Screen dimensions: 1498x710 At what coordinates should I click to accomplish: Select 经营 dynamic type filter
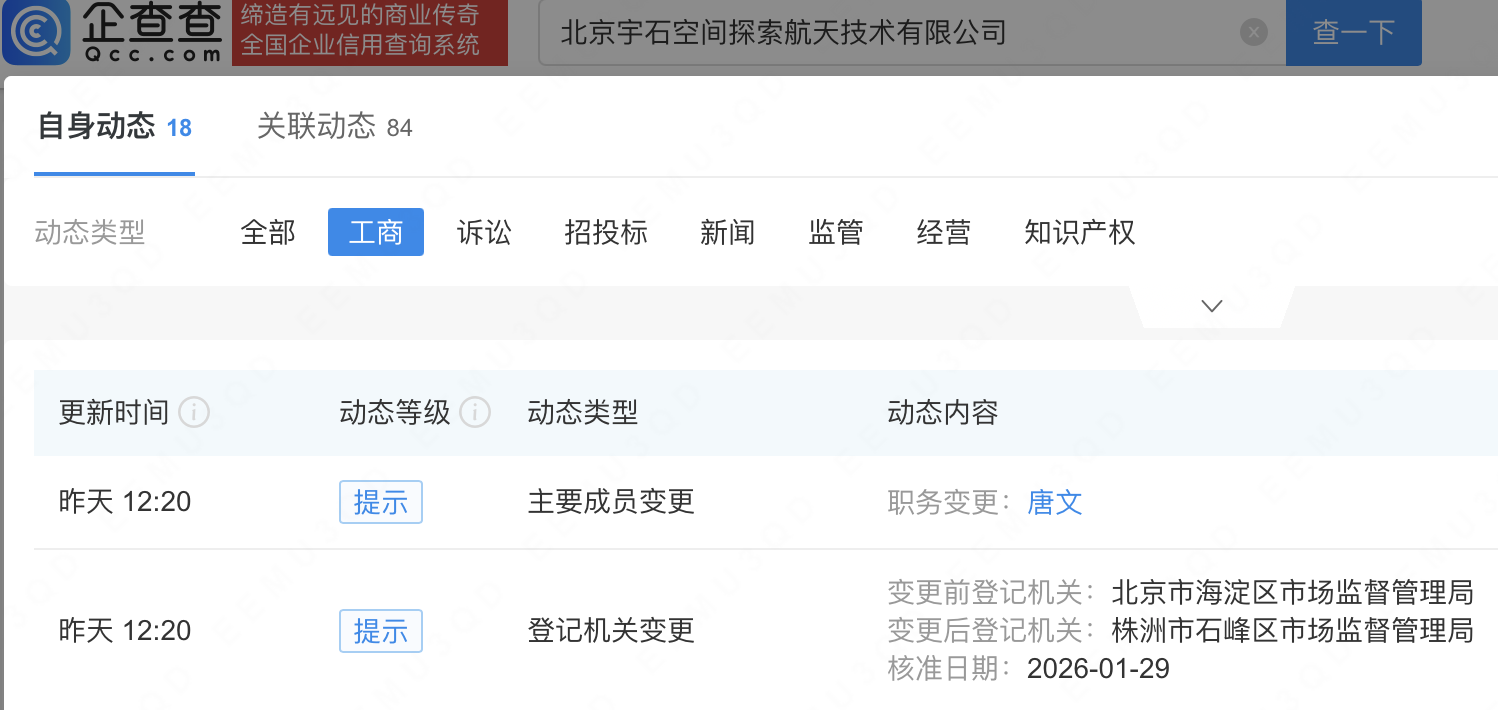coord(944,233)
